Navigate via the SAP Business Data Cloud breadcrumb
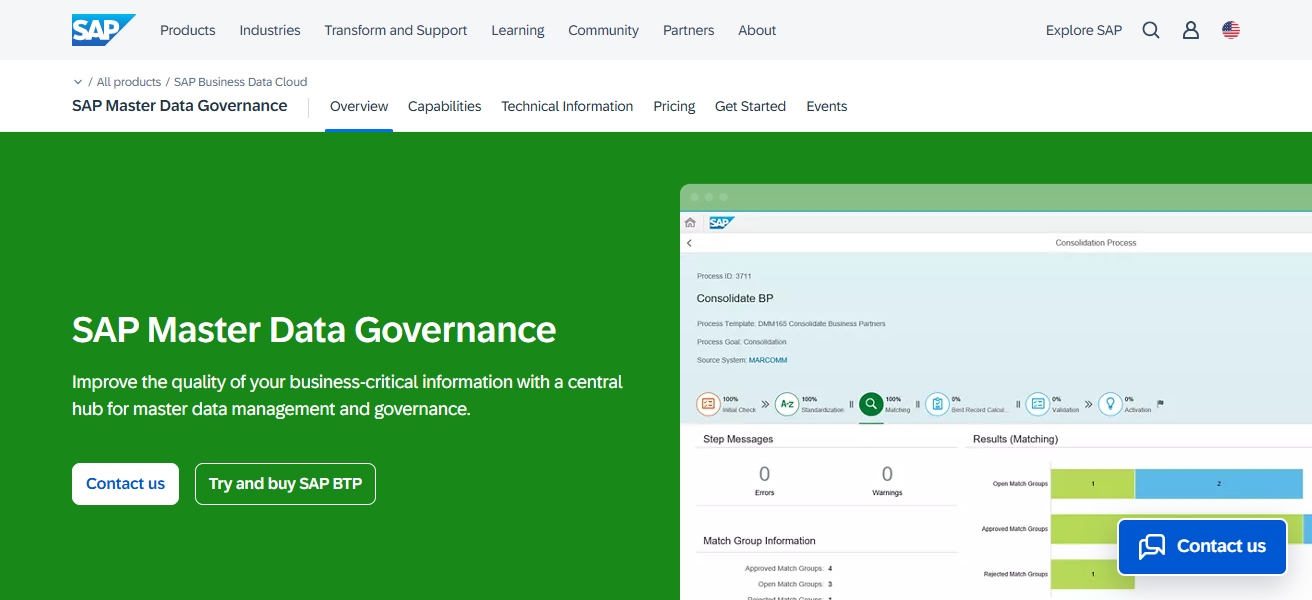The width and height of the screenshot is (1312, 600). (x=240, y=81)
